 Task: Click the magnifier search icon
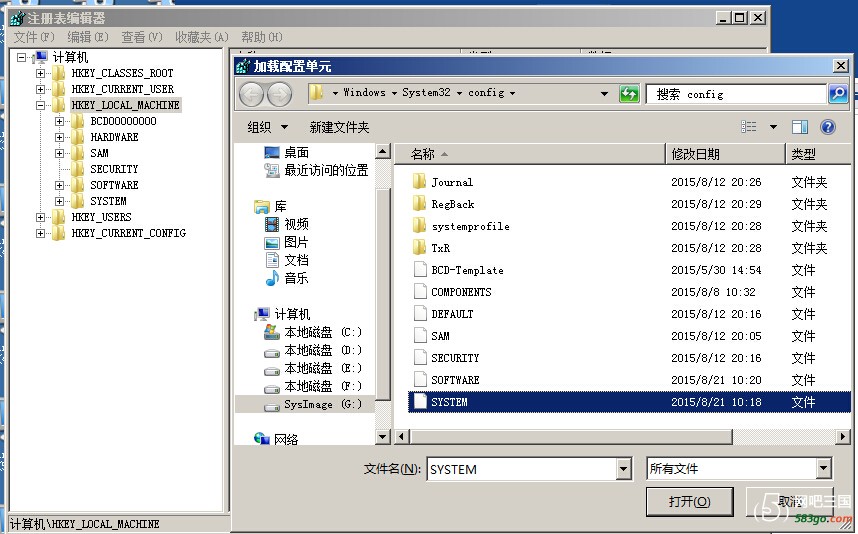838,94
